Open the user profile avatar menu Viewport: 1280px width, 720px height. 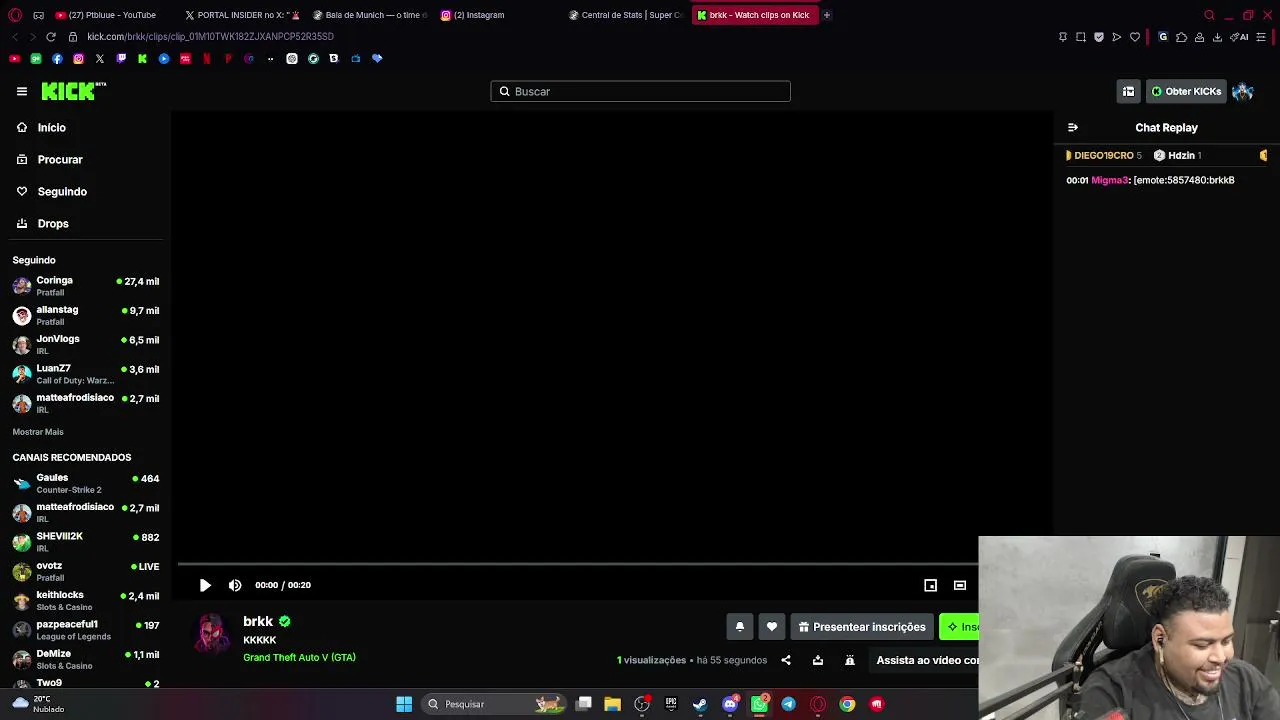pyautogui.click(x=1243, y=91)
